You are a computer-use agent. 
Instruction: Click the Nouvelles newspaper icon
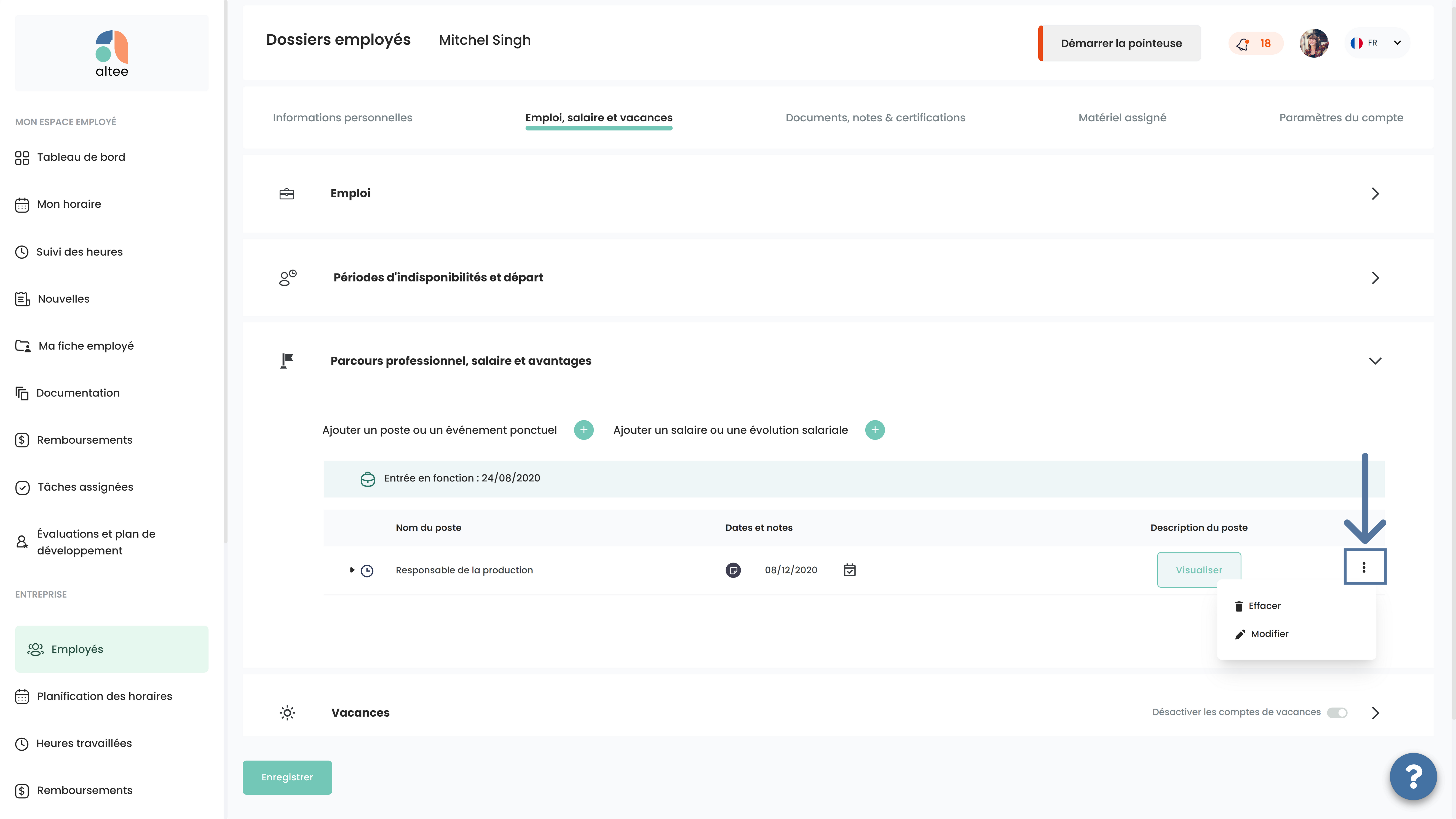tap(22, 299)
